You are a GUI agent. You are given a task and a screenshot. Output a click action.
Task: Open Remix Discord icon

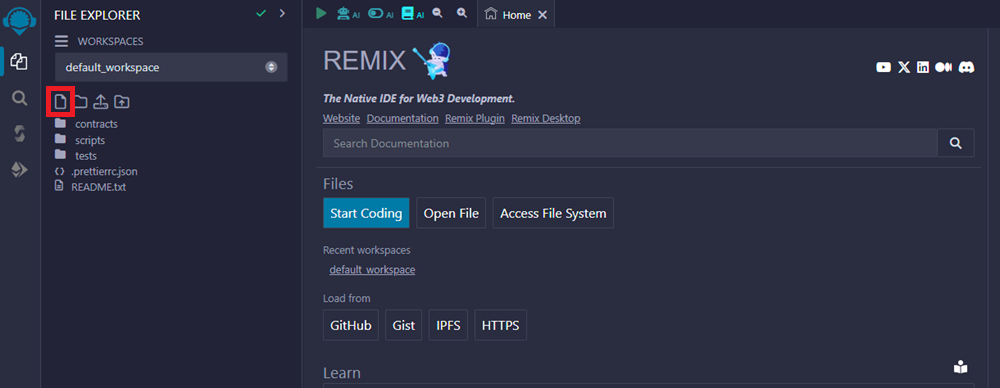click(x=966, y=67)
